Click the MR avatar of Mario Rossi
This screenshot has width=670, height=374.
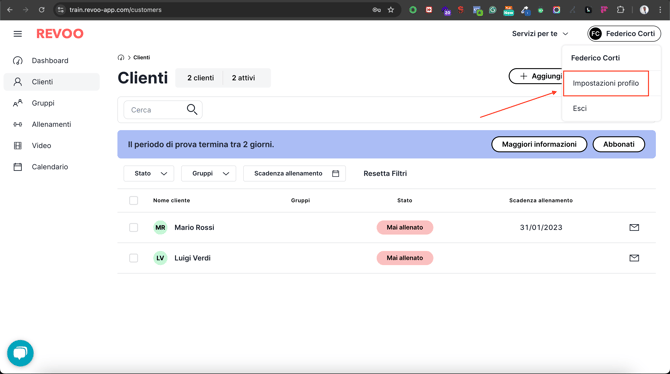[160, 227]
